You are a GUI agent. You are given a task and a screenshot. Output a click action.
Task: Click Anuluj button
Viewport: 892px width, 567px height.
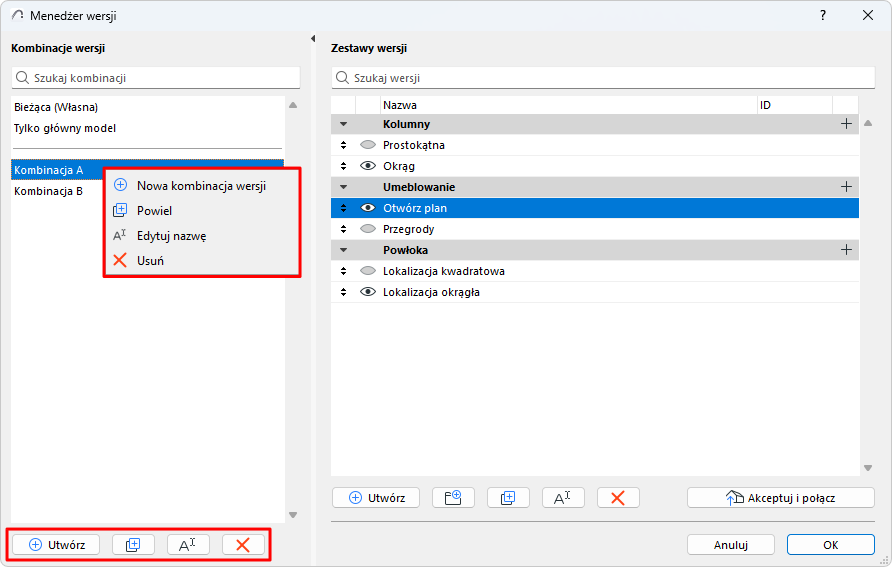[x=731, y=545]
